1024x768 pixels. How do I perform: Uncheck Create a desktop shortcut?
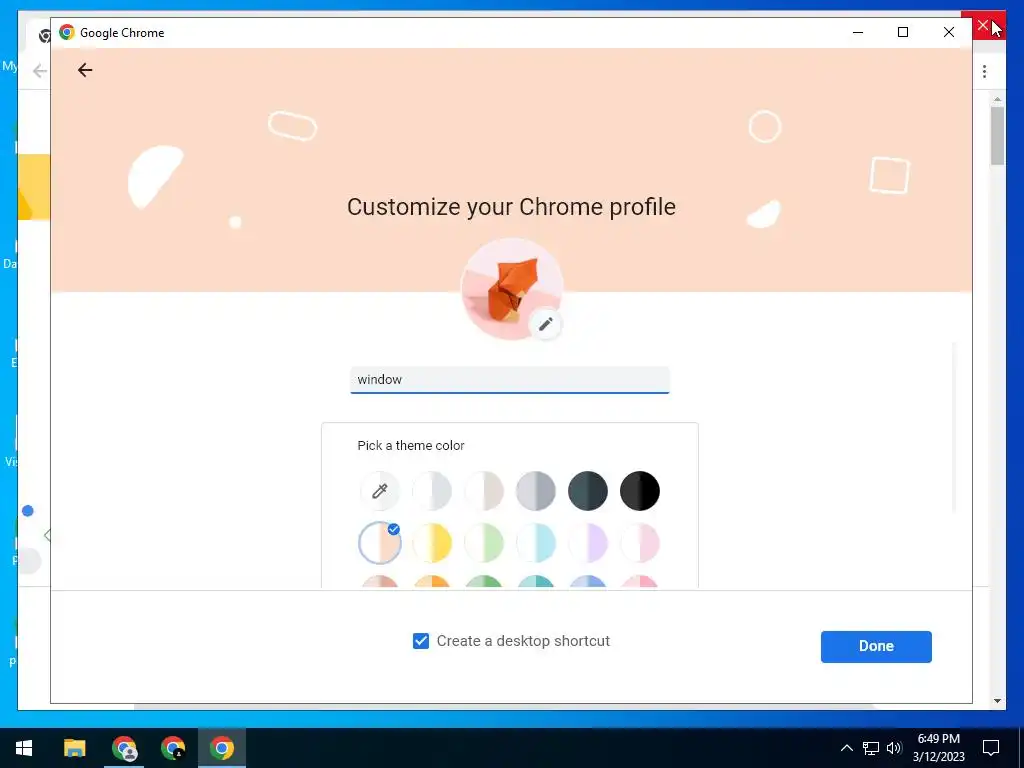click(421, 641)
